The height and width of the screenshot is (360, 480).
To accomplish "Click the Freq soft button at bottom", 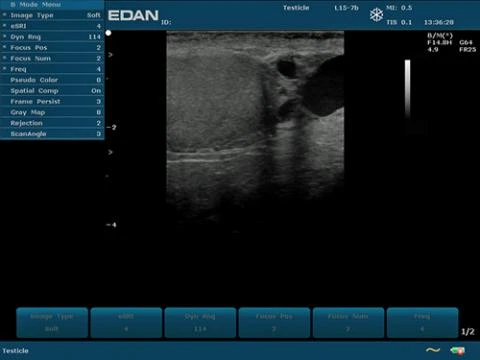I will 422,323.
